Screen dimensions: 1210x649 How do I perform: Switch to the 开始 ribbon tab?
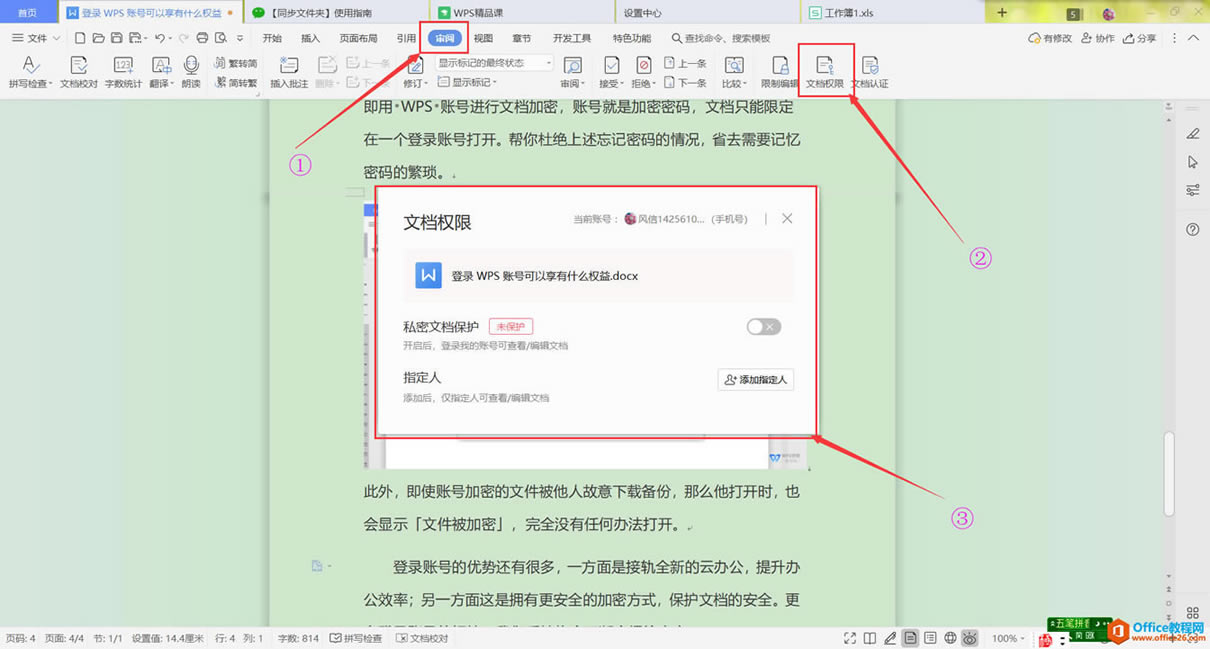pos(272,38)
